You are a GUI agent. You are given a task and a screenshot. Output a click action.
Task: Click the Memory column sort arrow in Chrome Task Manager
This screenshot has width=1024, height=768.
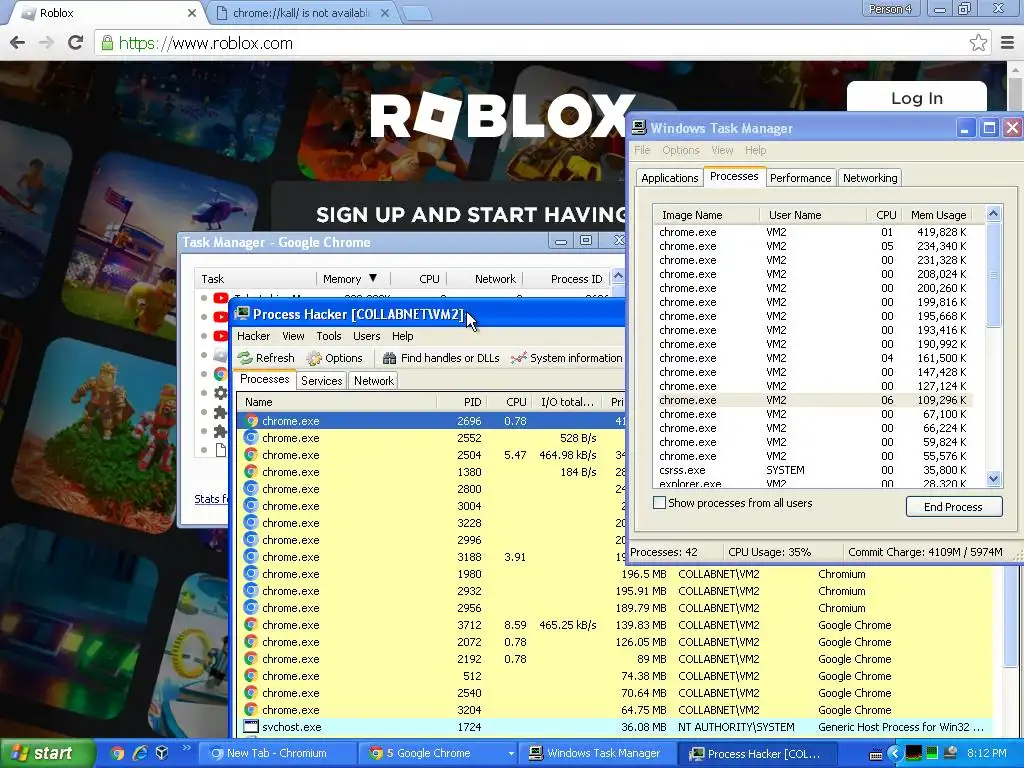[x=373, y=278]
